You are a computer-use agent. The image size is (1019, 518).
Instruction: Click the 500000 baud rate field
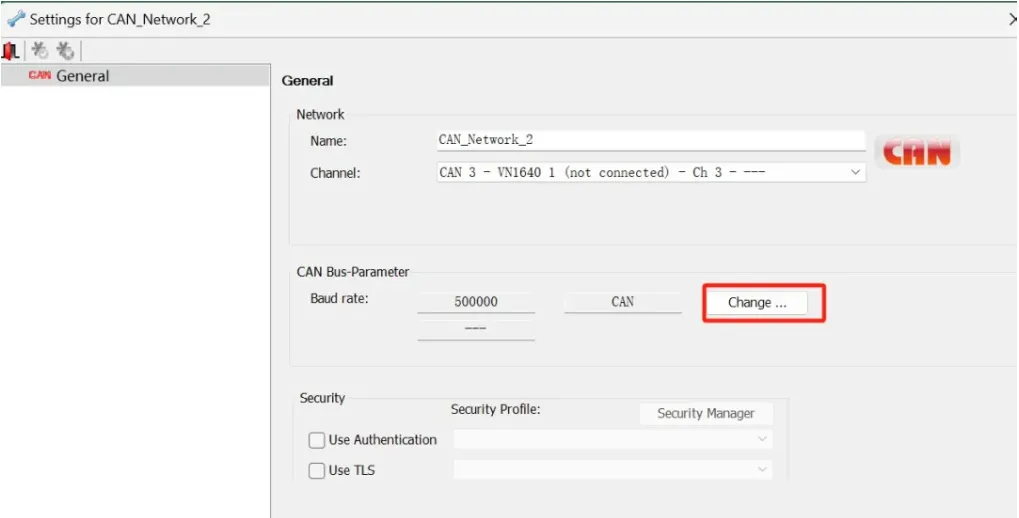(x=476, y=302)
